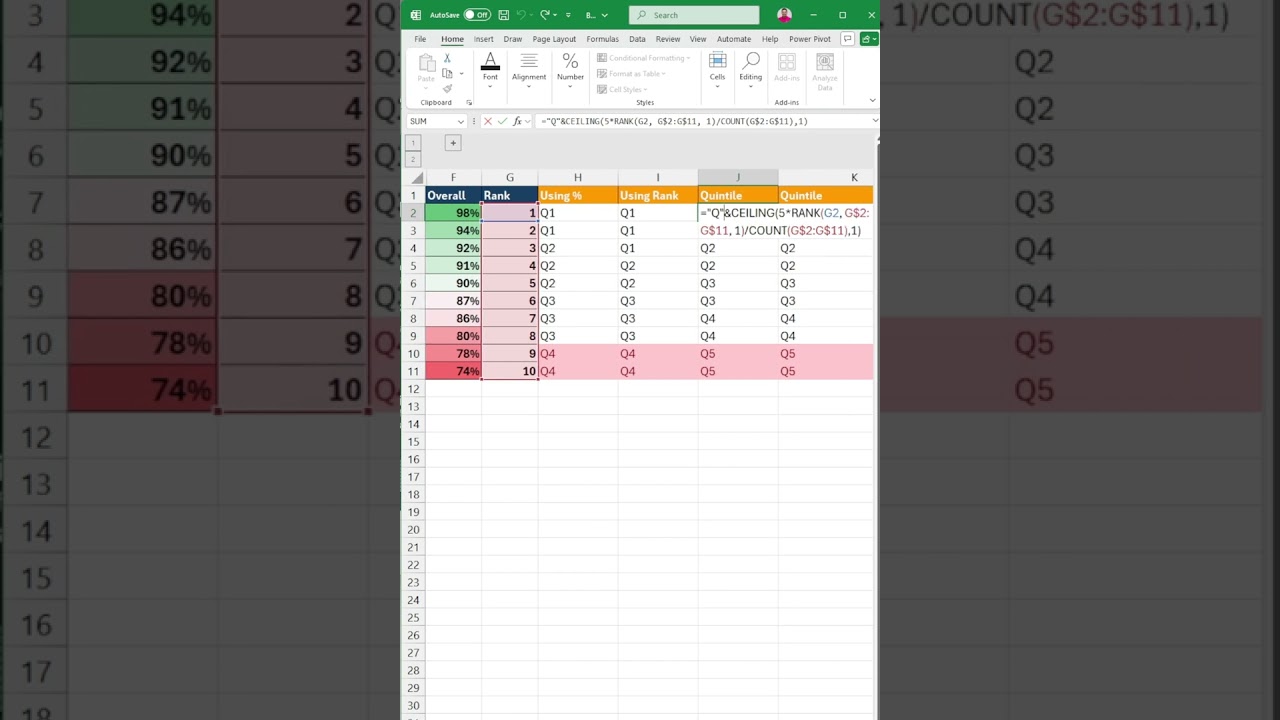
Task: Switch to the Power Pivot tab
Action: point(810,39)
